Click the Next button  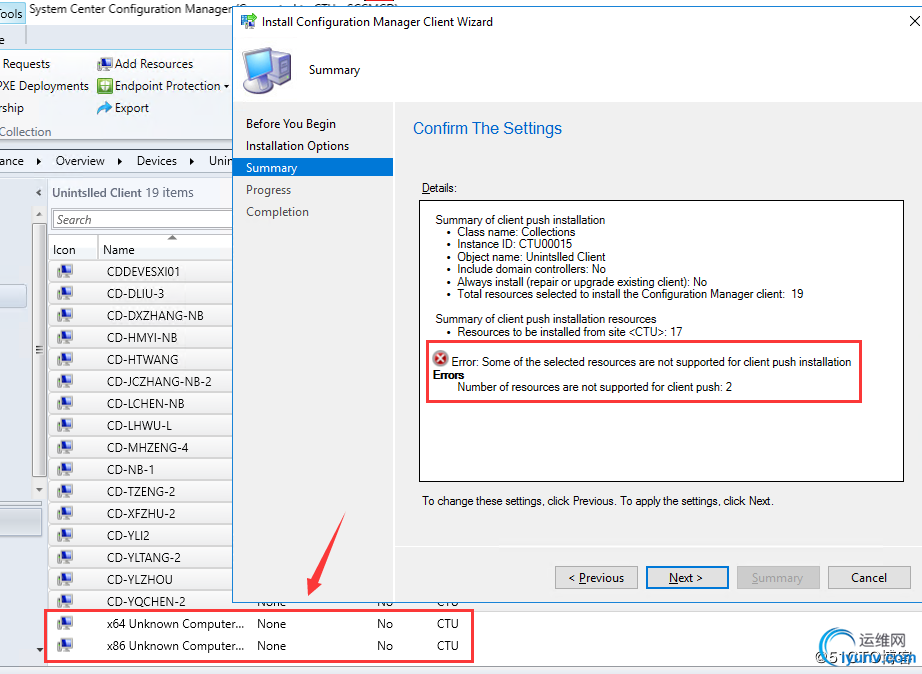pos(687,578)
